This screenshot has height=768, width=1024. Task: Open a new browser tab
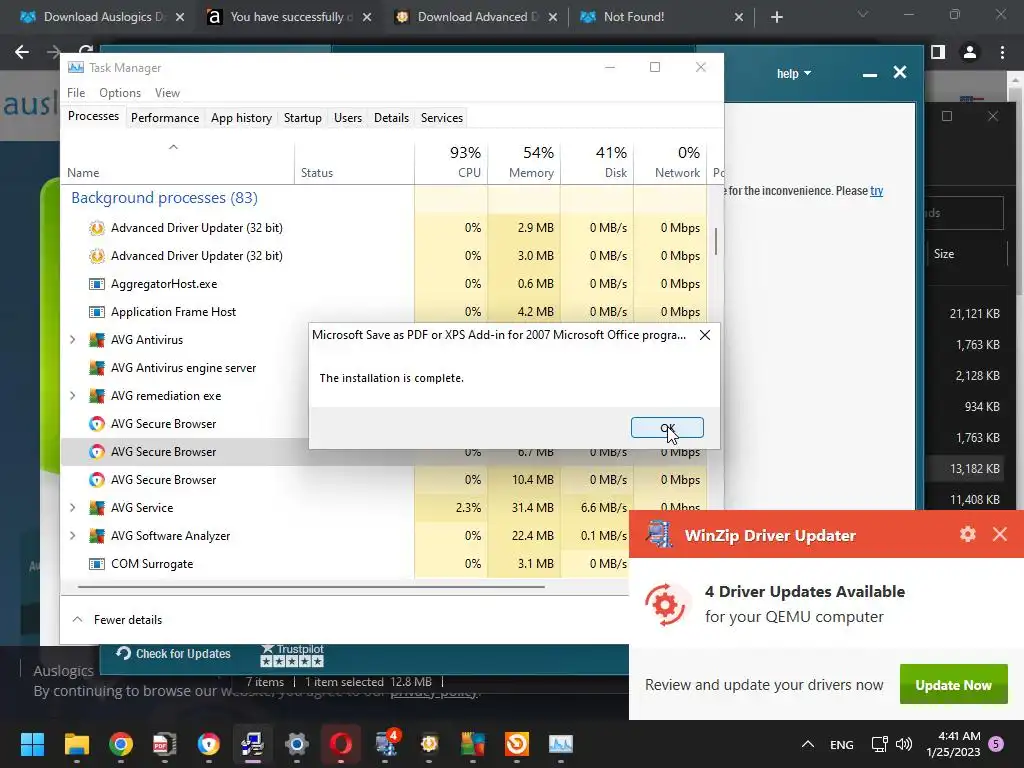(x=776, y=17)
